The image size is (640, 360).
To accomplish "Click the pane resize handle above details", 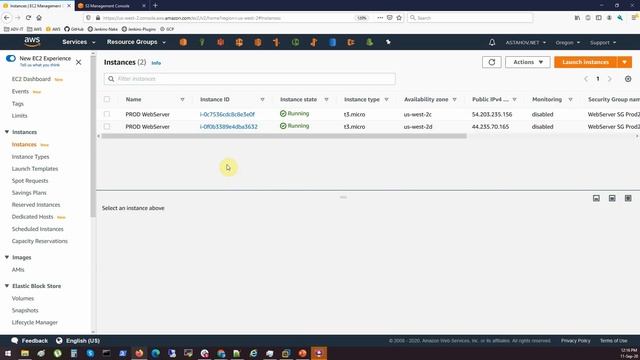I will 343,197.
